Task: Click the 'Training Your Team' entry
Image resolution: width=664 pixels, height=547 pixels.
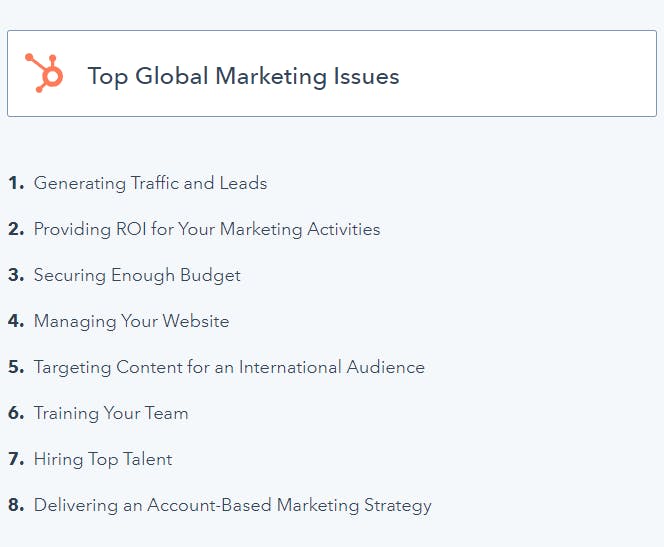Action: pos(111,413)
